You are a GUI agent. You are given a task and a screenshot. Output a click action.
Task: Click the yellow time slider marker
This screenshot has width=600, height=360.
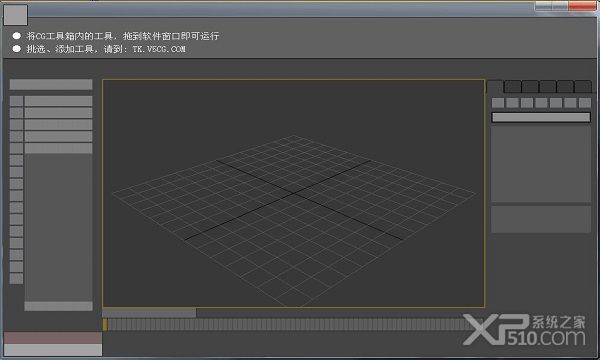tap(105, 324)
